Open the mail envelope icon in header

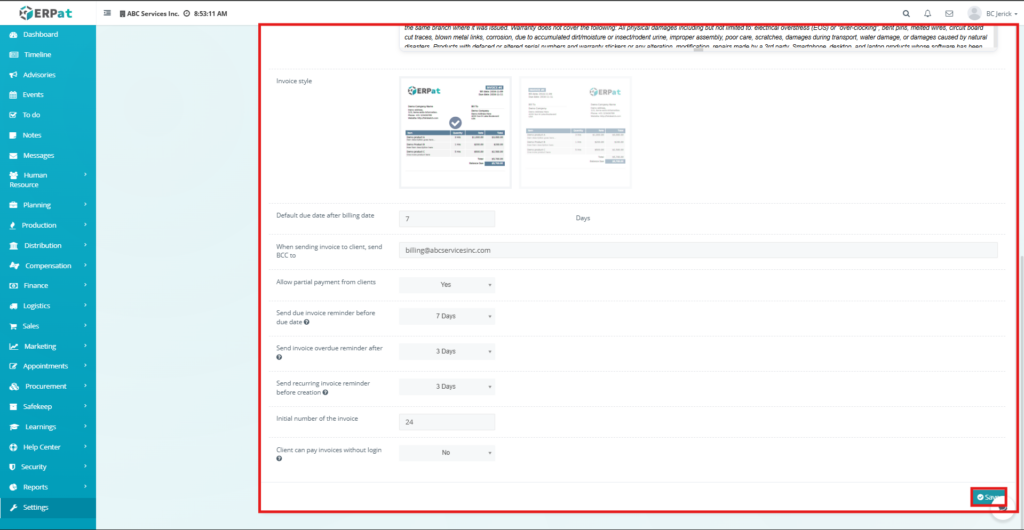(949, 13)
